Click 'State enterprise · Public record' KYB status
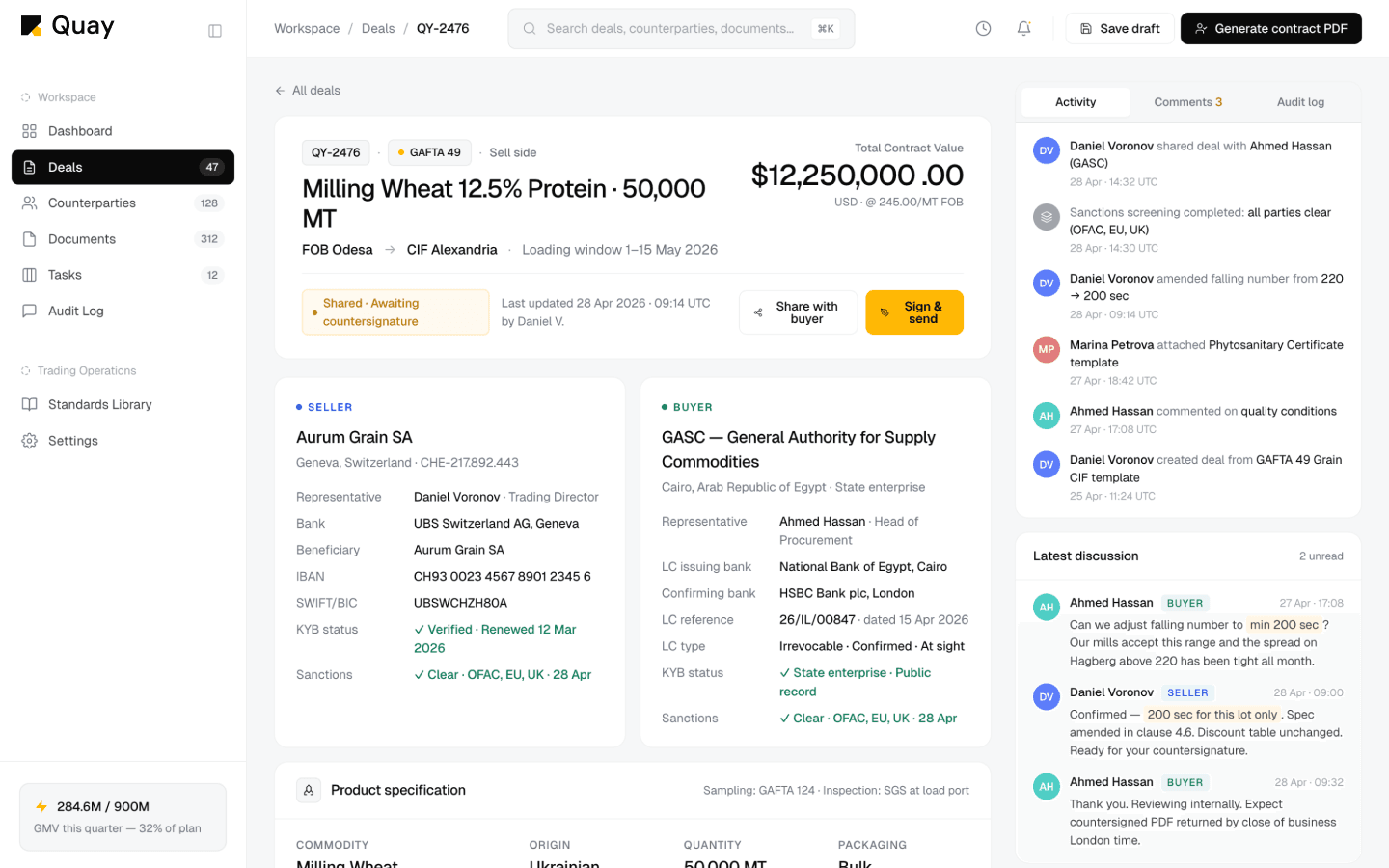1389x868 pixels. coord(855,682)
